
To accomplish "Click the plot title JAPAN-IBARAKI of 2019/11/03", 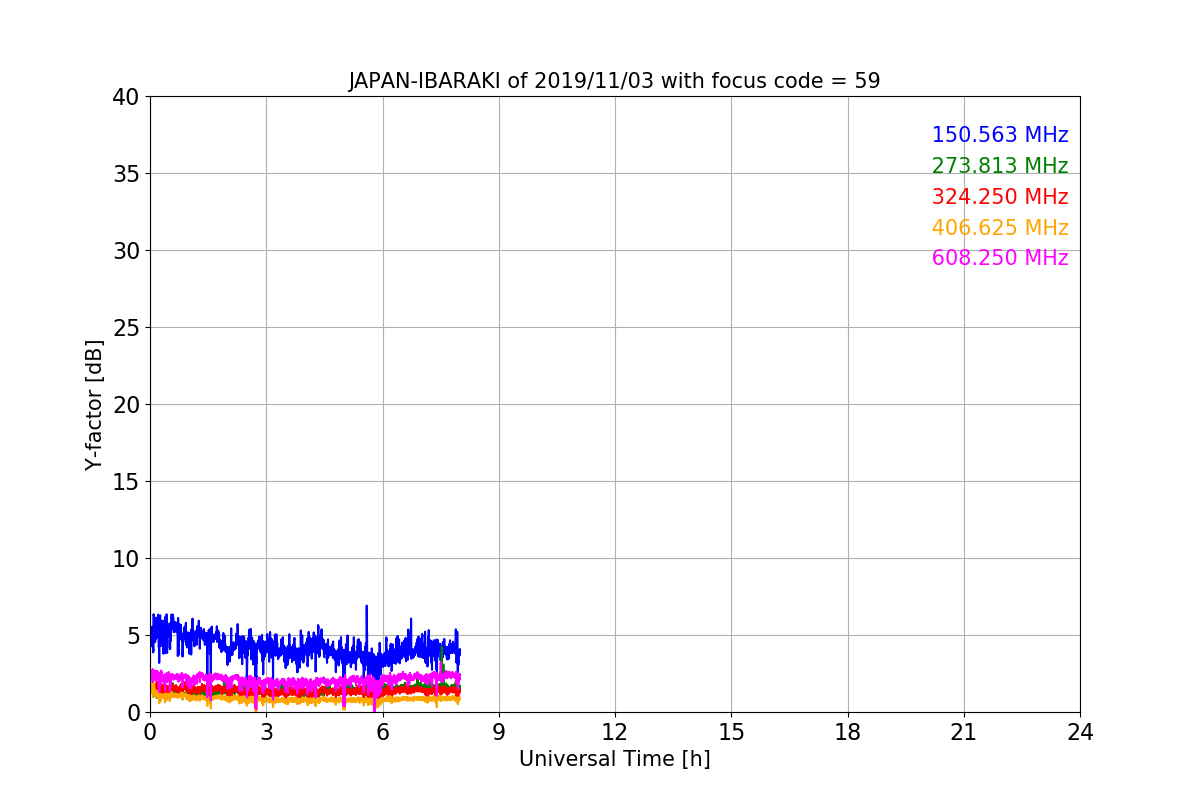I will pyautogui.click(x=614, y=81).
